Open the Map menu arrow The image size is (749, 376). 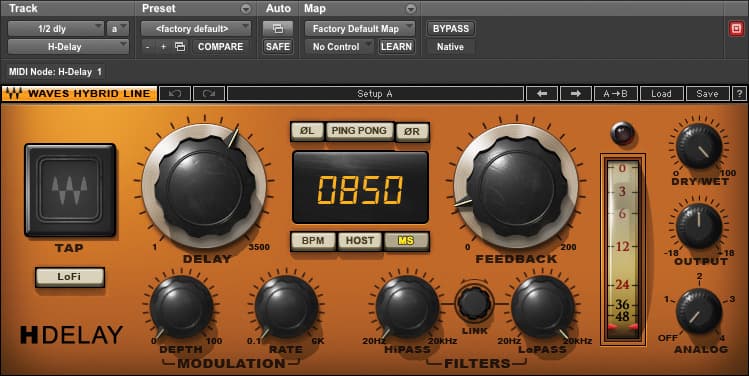click(410, 9)
